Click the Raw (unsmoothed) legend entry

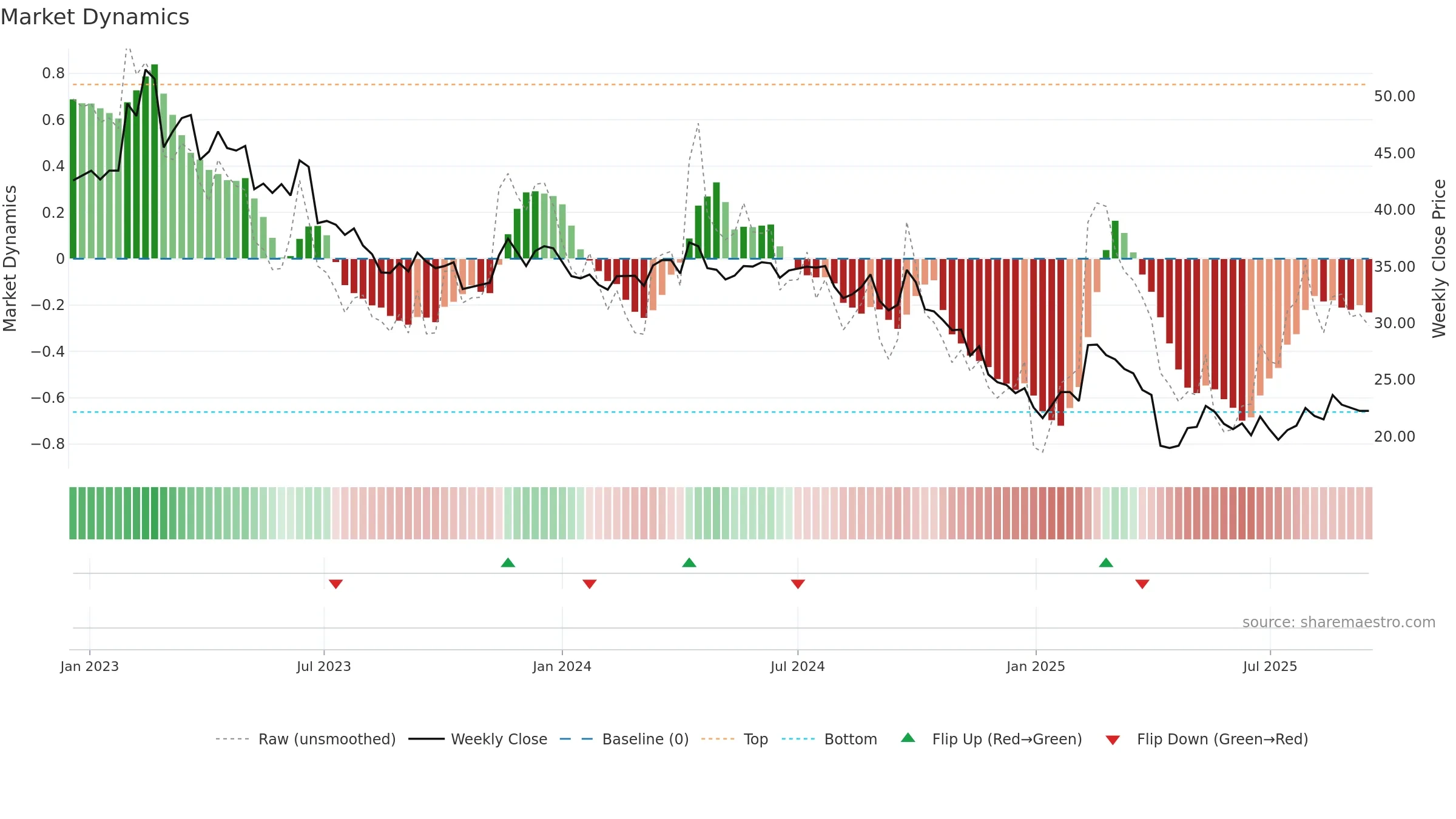tap(306, 739)
